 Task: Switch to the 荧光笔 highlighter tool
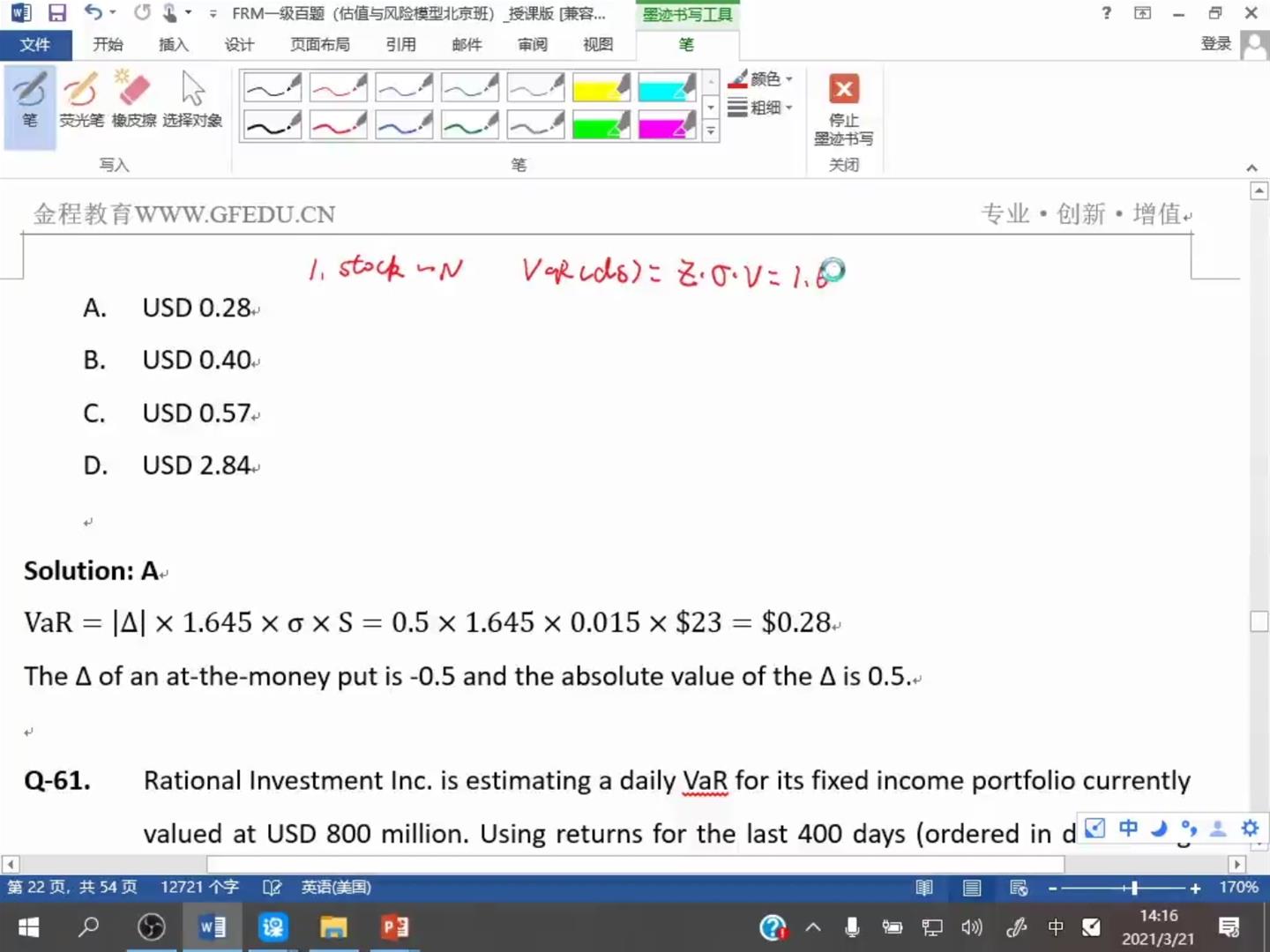pos(81,100)
